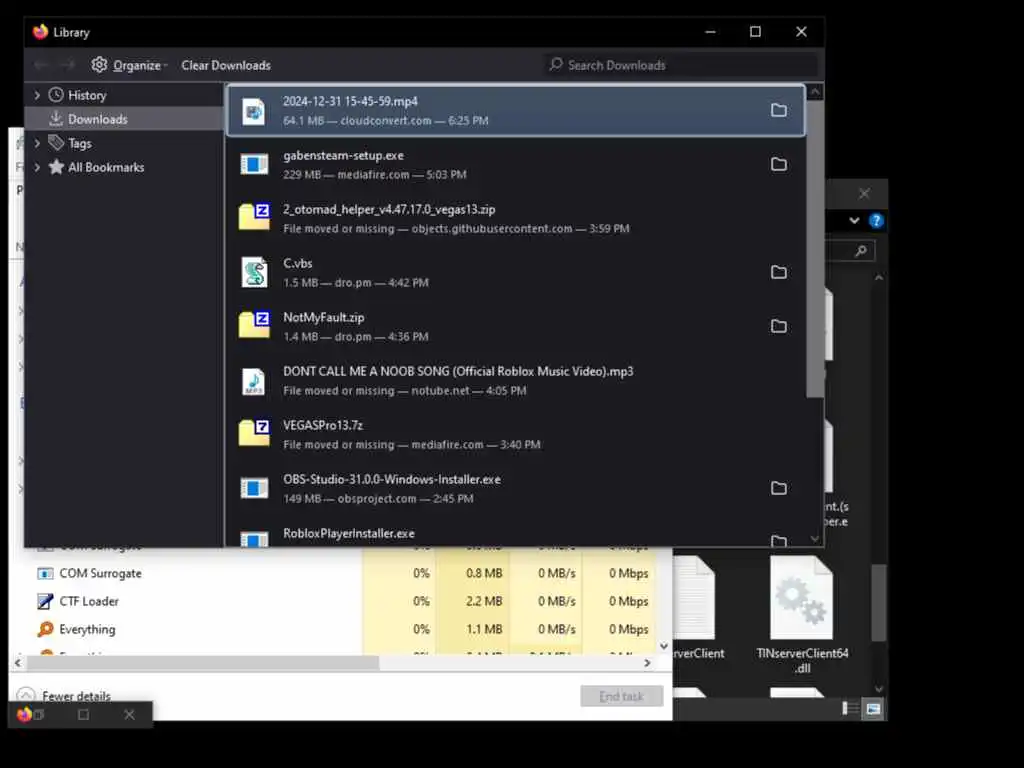Click the NotMyFault.zip archive icon
The image size is (1024, 768).
pos(254,325)
